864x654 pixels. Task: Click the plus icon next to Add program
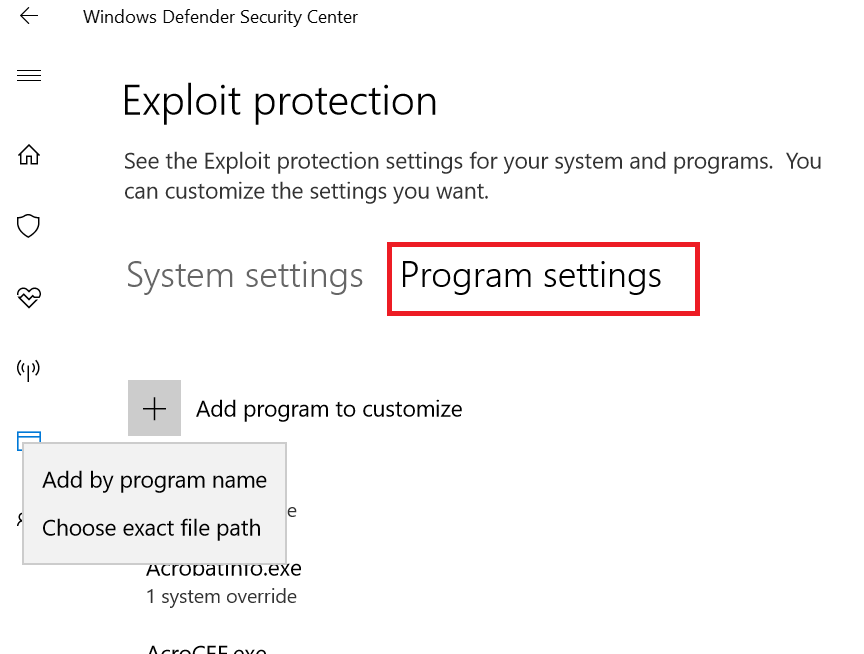154,408
